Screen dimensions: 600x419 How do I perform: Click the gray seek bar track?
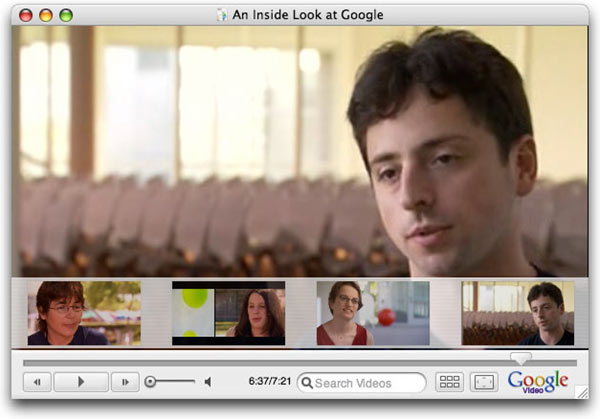[x=300, y=363]
